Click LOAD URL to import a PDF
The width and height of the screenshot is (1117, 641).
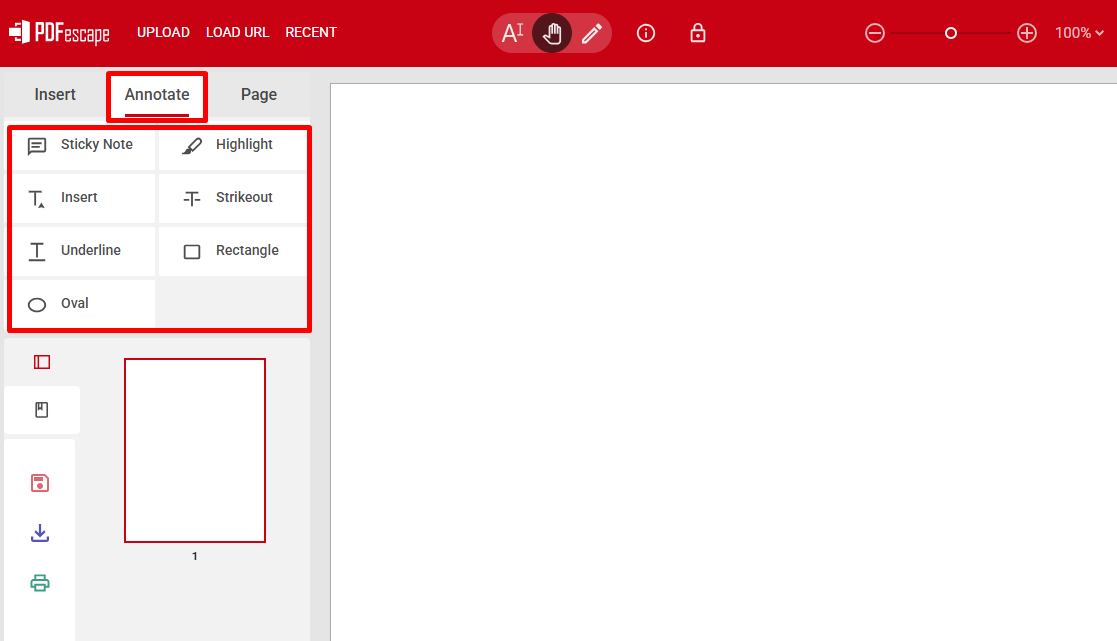pyautogui.click(x=237, y=32)
